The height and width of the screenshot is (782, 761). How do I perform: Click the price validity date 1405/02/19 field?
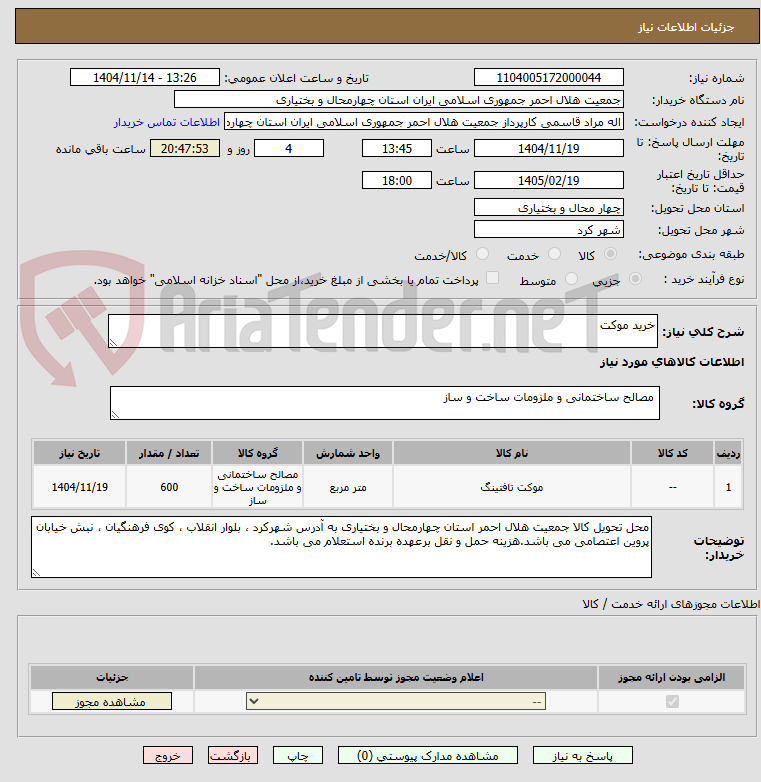[549, 180]
